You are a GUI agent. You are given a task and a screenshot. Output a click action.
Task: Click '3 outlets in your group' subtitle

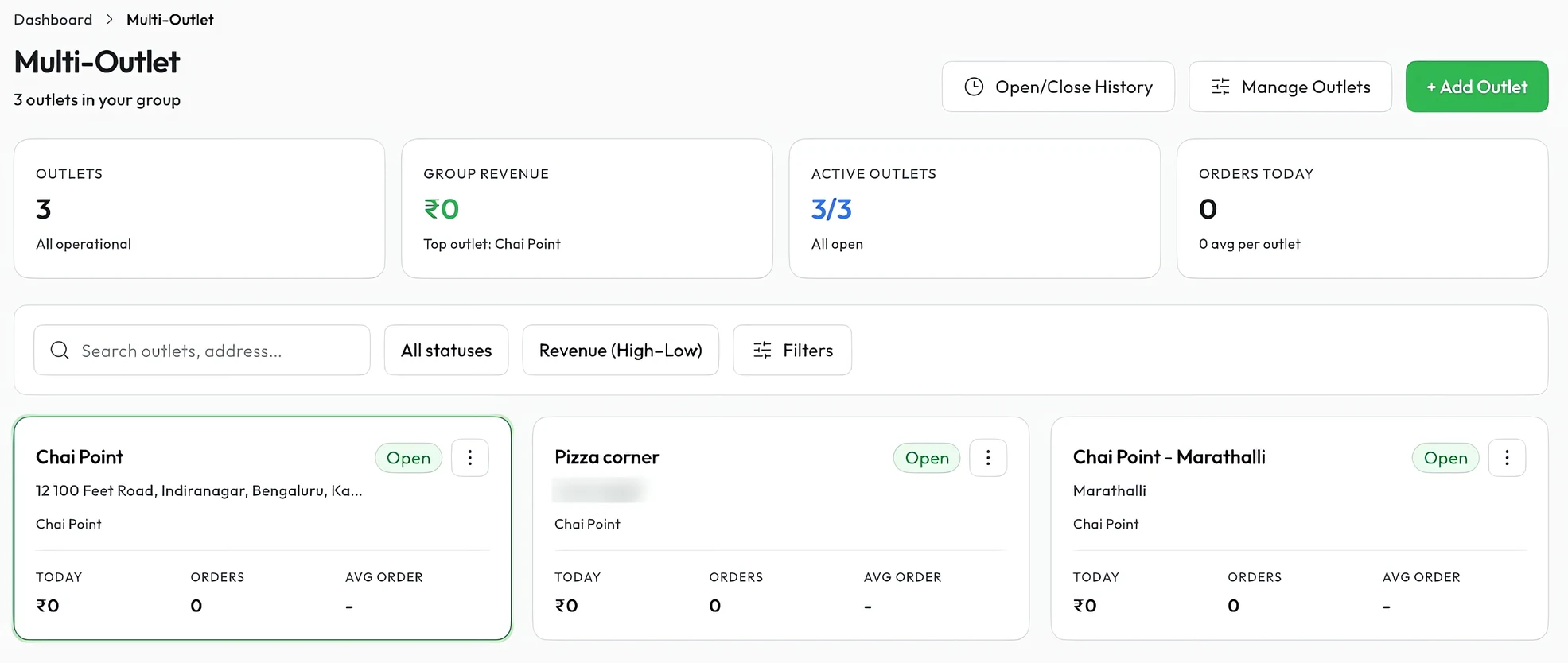tap(97, 99)
